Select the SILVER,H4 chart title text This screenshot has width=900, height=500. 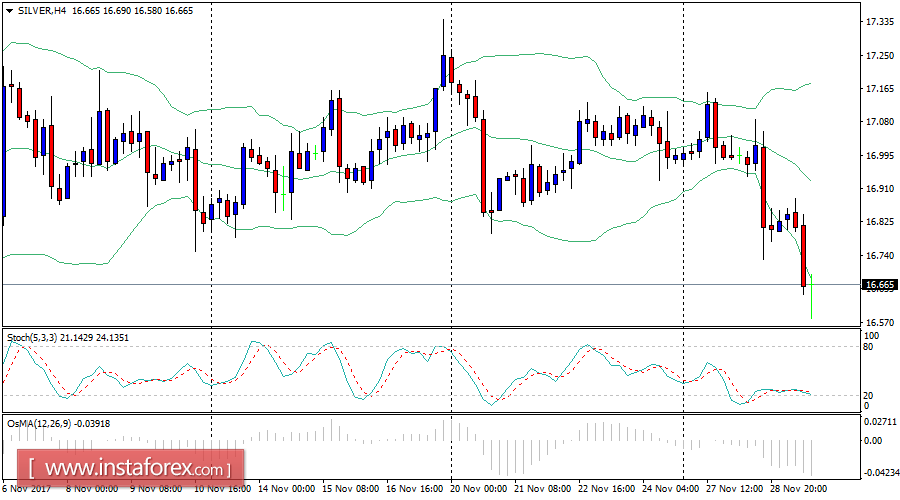(x=41, y=11)
